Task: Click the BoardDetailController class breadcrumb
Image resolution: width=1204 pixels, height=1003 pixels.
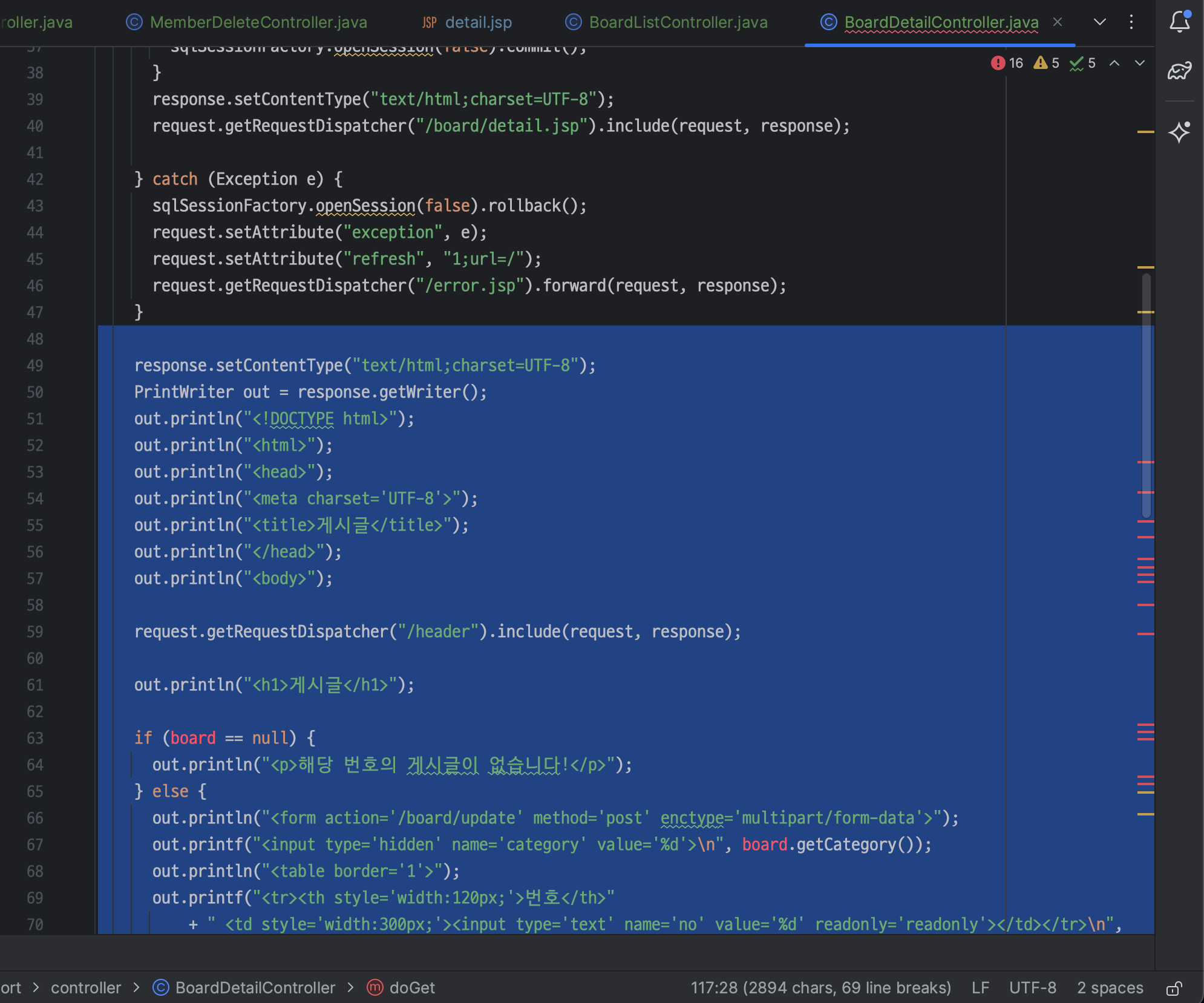Action: (x=255, y=988)
